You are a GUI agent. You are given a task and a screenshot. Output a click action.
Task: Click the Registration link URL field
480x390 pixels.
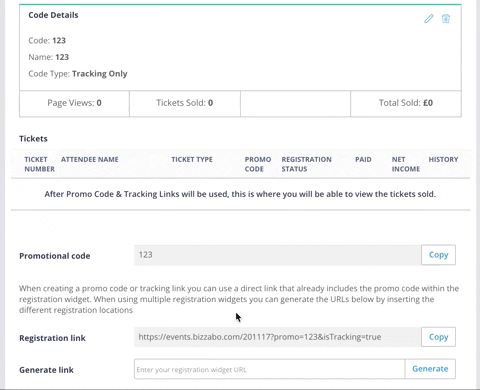coord(278,337)
